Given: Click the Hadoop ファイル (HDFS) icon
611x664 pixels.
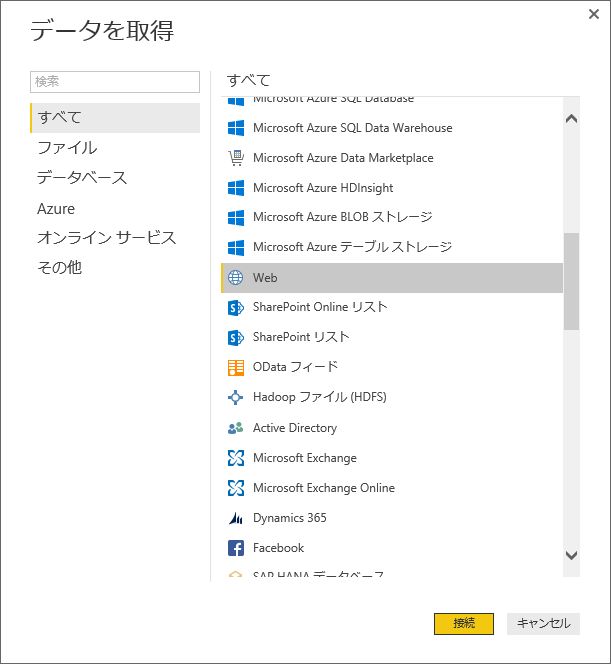Looking at the screenshot, I should (x=235, y=397).
